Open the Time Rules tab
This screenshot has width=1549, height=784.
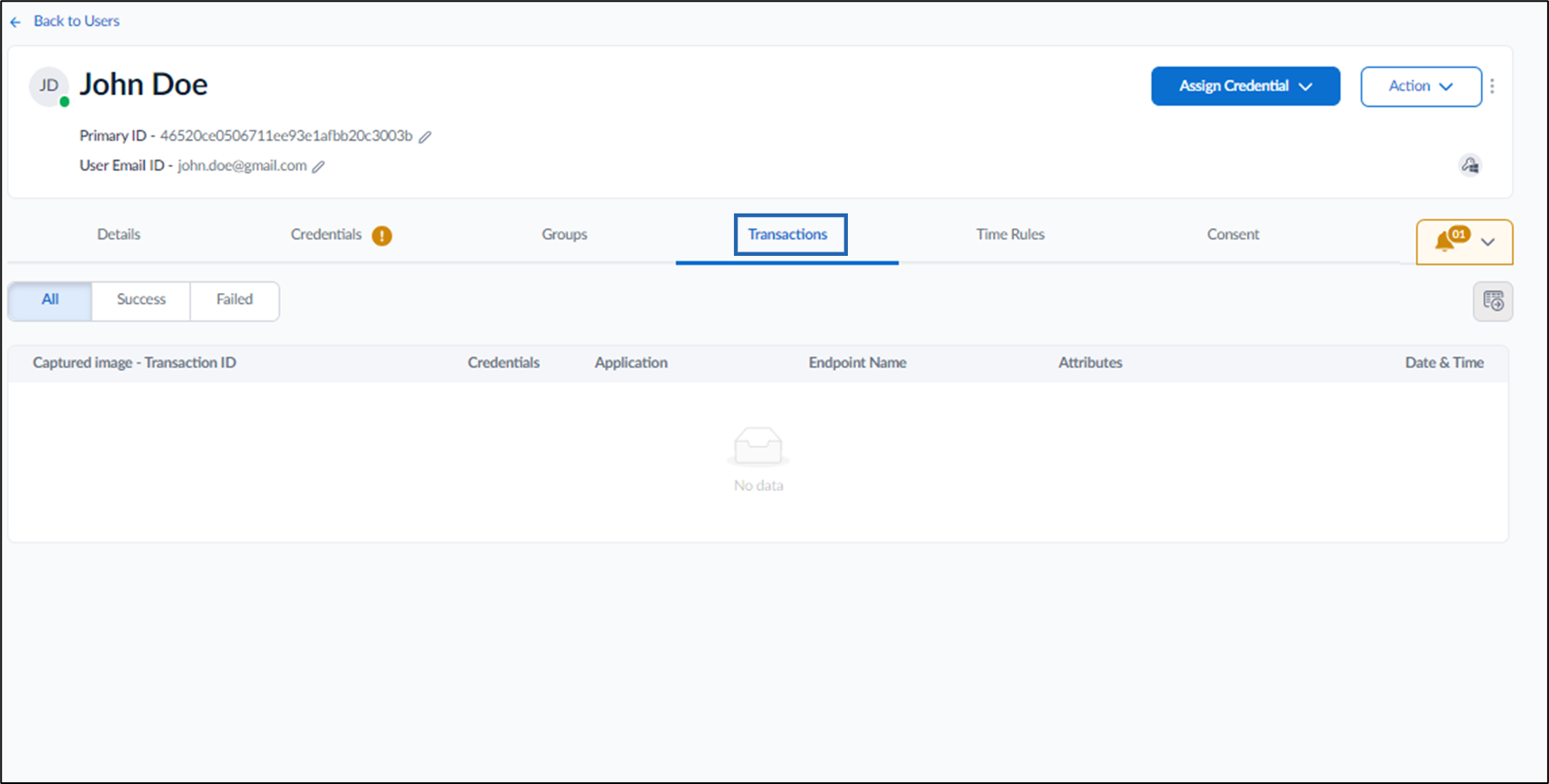[x=1010, y=234]
